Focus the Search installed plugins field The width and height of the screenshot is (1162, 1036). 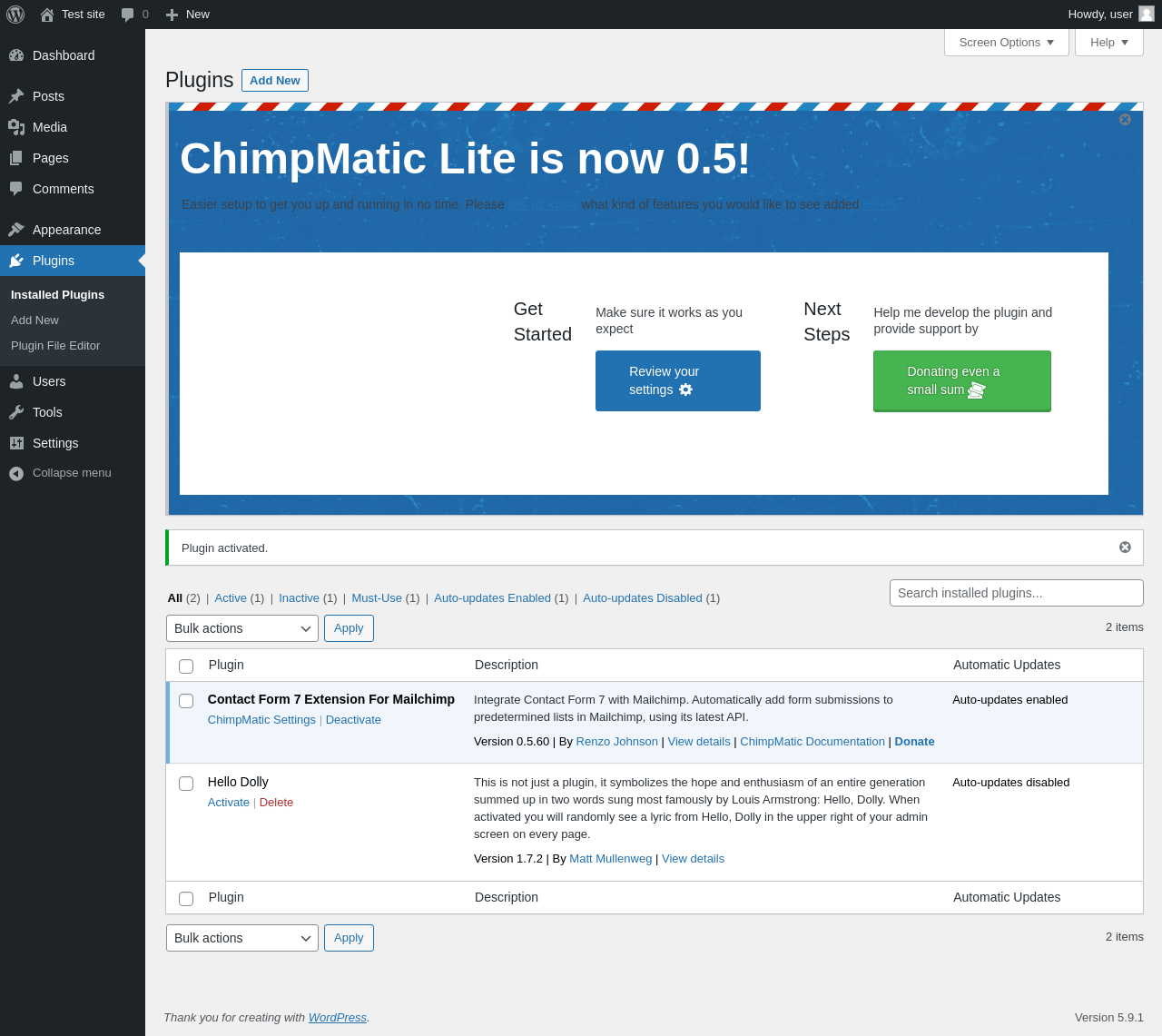tap(1017, 593)
